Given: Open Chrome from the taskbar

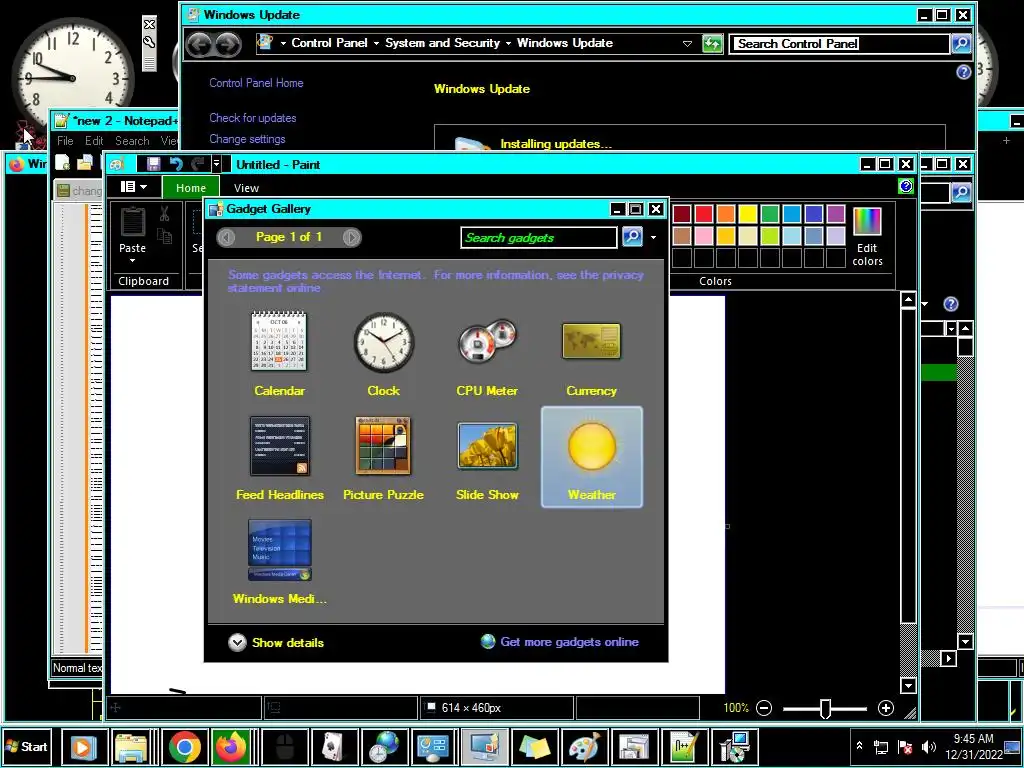Looking at the screenshot, I should pyautogui.click(x=185, y=746).
